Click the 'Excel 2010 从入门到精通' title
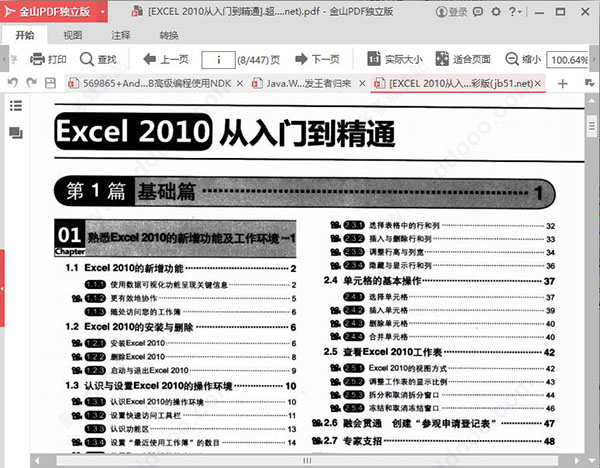The height and width of the screenshot is (468, 600). pos(225,132)
